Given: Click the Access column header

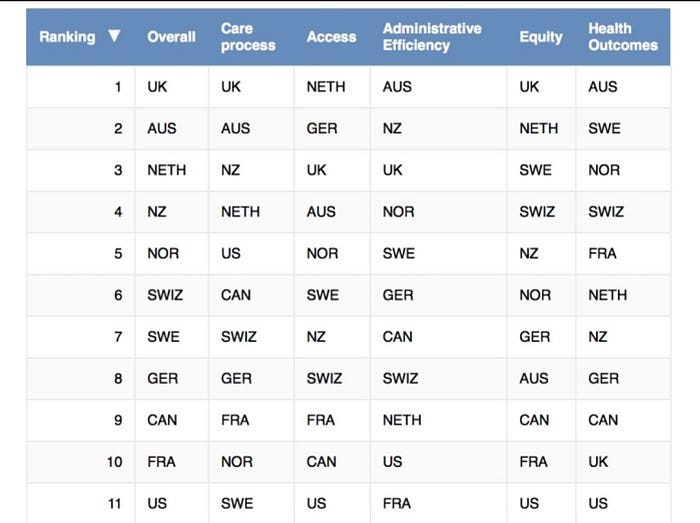Looking at the screenshot, I should [331, 37].
